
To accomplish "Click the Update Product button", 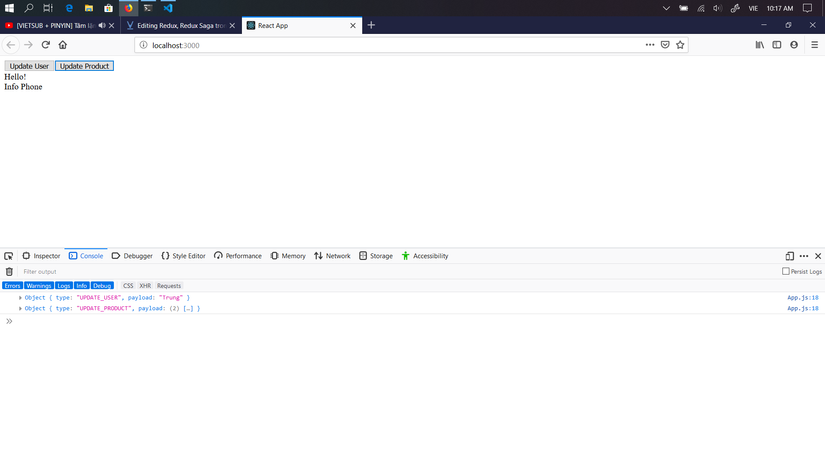I will (x=84, y=66).
